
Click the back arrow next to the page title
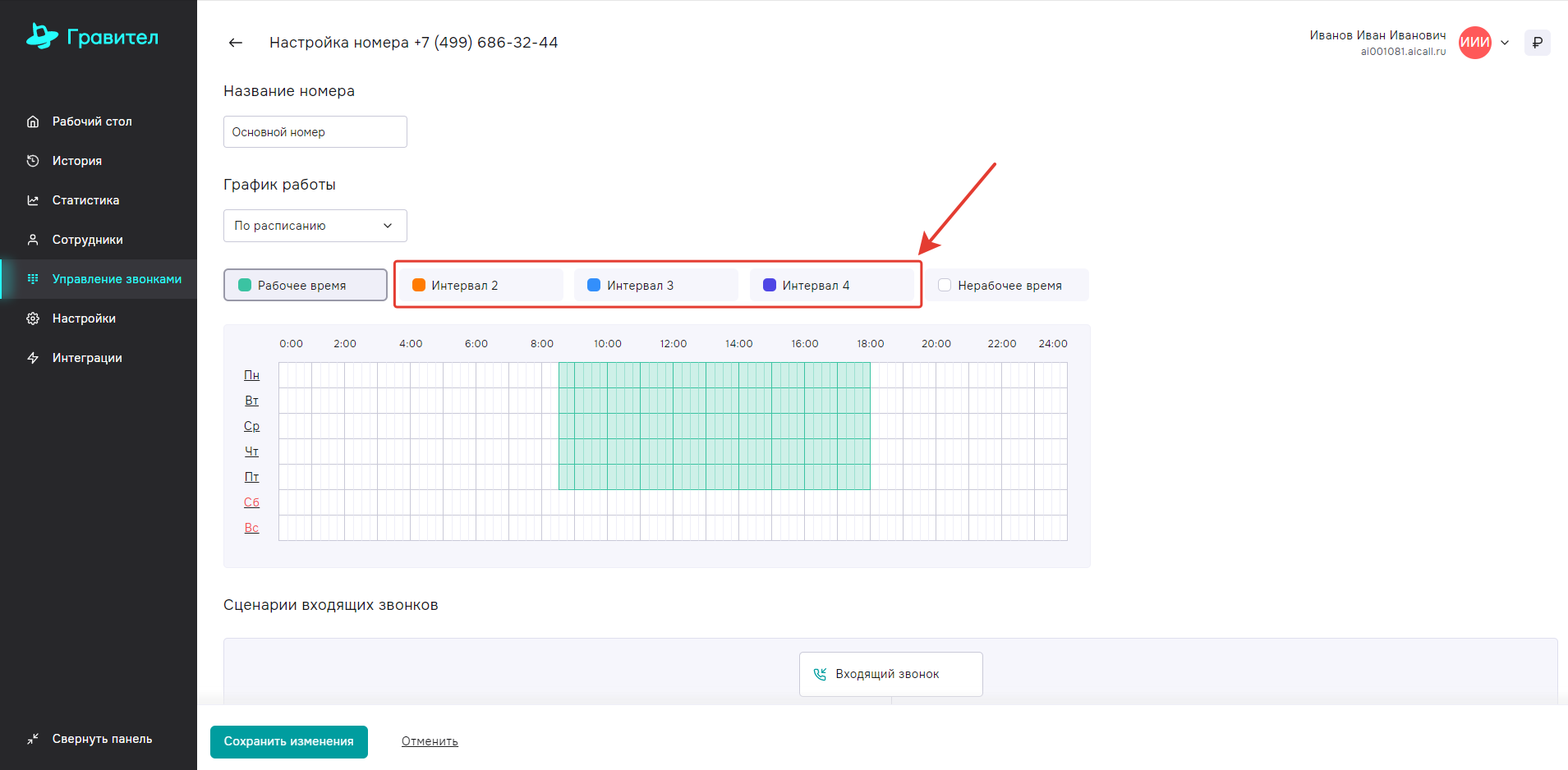click(x=236, y=43)
